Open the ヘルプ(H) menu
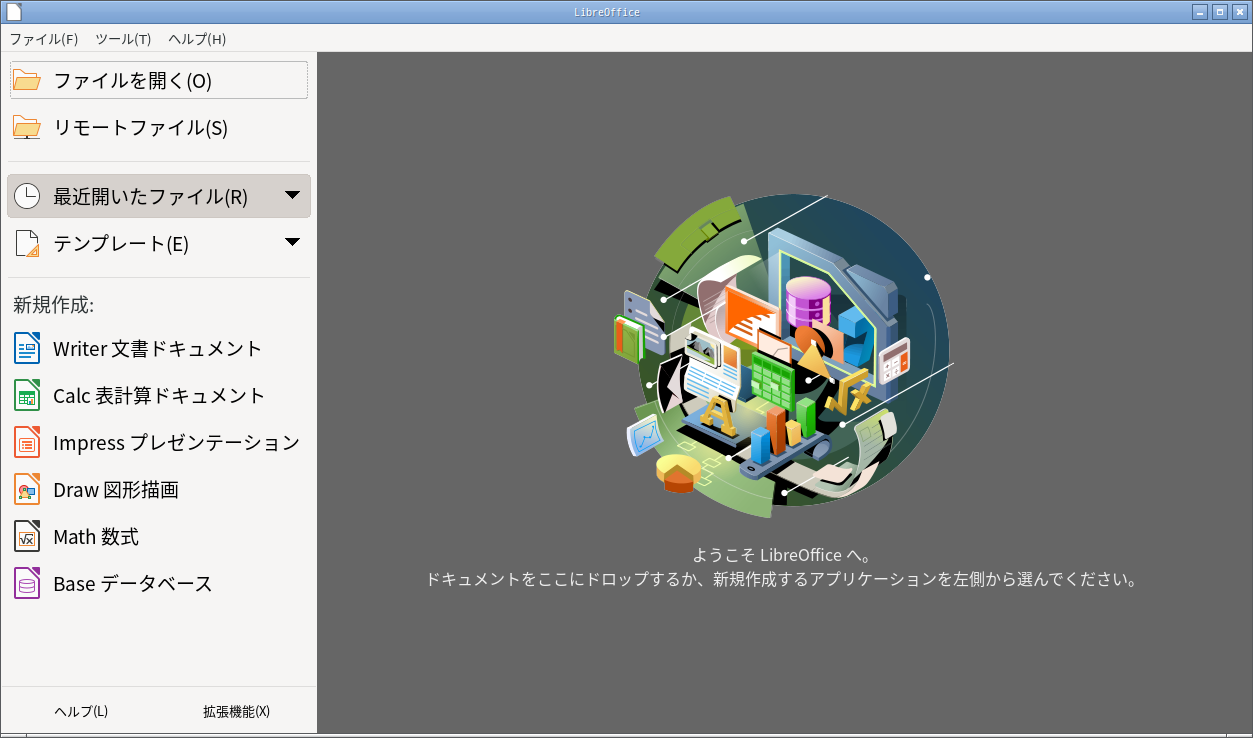Image resolution: width=1253 pixels, height=738 pixels. [x=197, y=39]
